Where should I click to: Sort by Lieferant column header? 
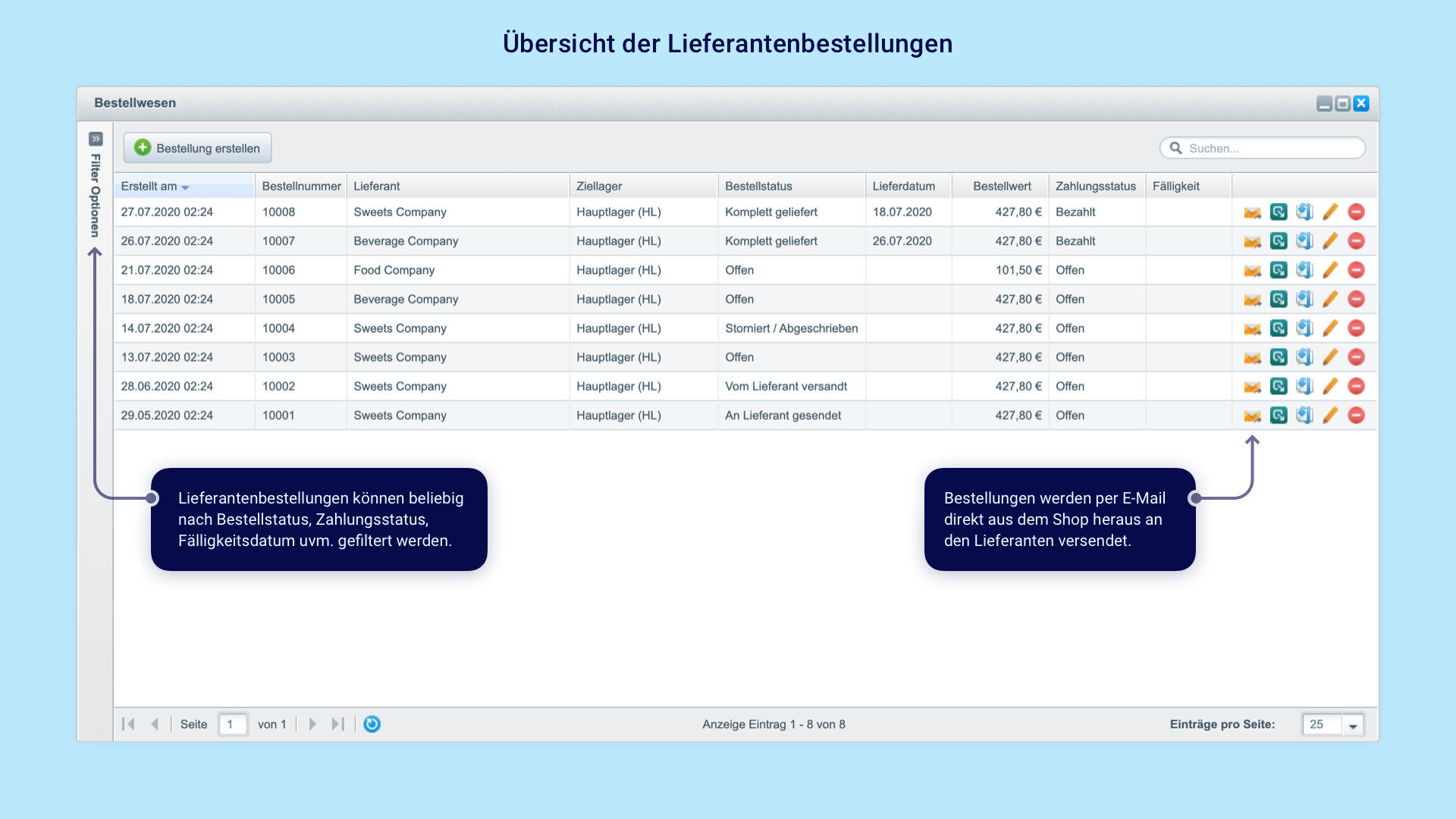point(458,187)
